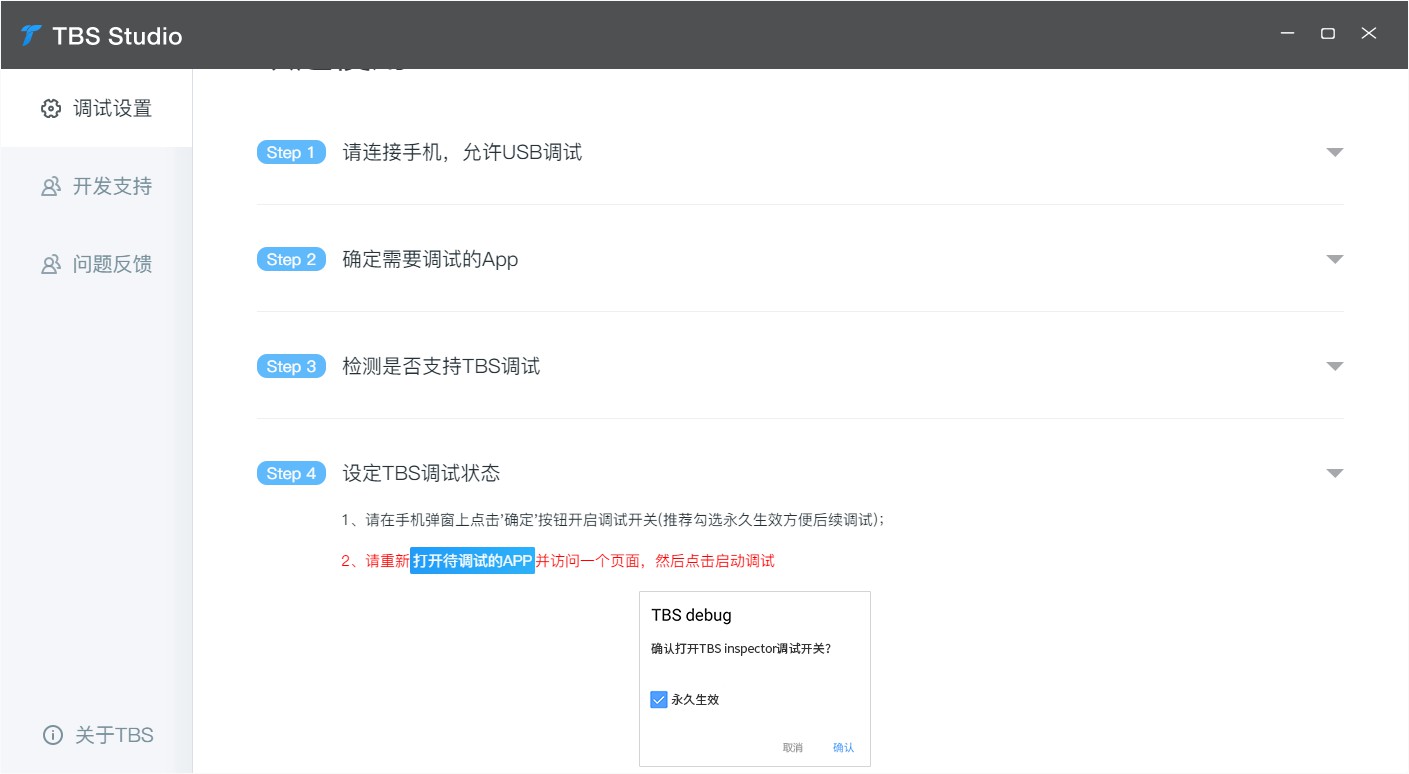The width and height of the screenshot is (1409, 774).
Task: Click 取消 in the TBS debug dialog
Action: pyautogui.click(x=793, y=747)
